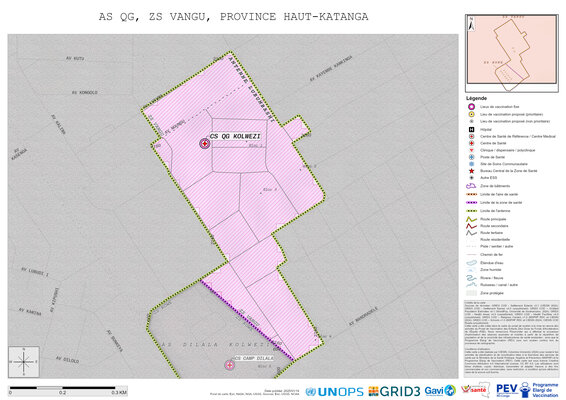
Task: Click the Étendue d'eau legend symbol
Action: click(471, 263)
